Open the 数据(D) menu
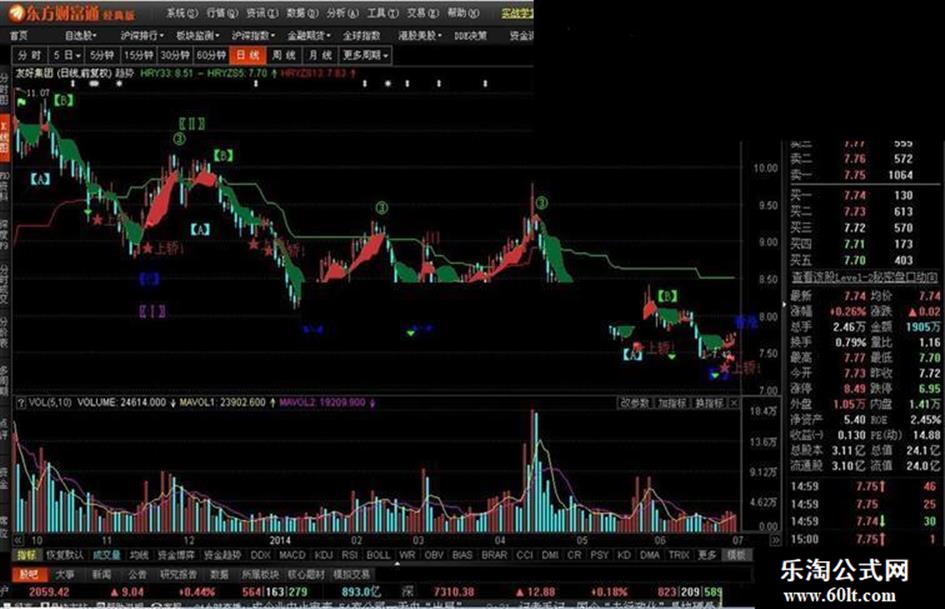Image resolution: width=945 pixels, height=609 pixels. click(303, 13)
